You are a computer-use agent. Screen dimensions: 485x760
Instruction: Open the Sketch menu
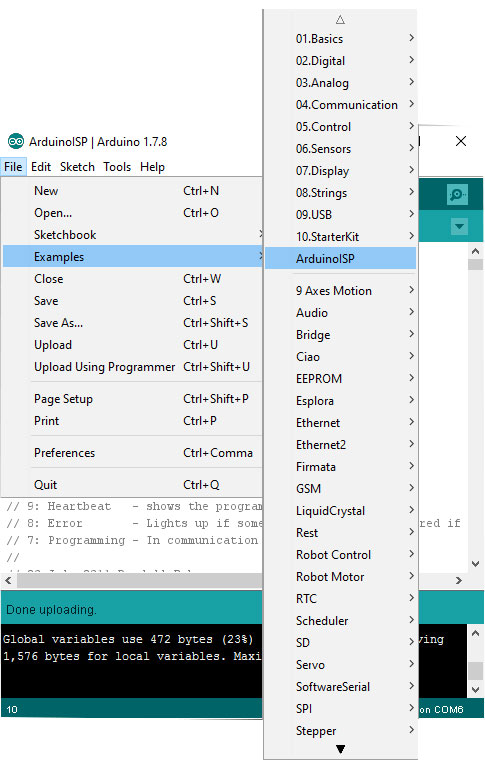(77, 167)
